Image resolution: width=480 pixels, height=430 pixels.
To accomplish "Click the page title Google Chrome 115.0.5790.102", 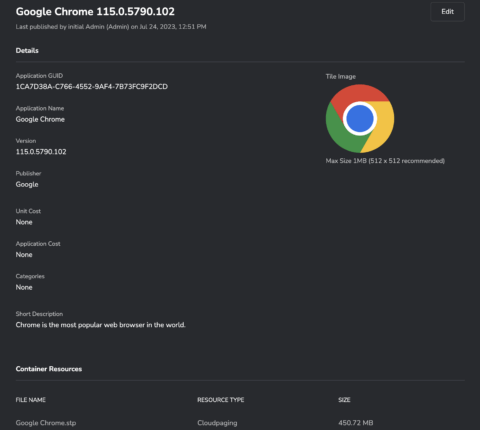I will [x=95, y=12].
